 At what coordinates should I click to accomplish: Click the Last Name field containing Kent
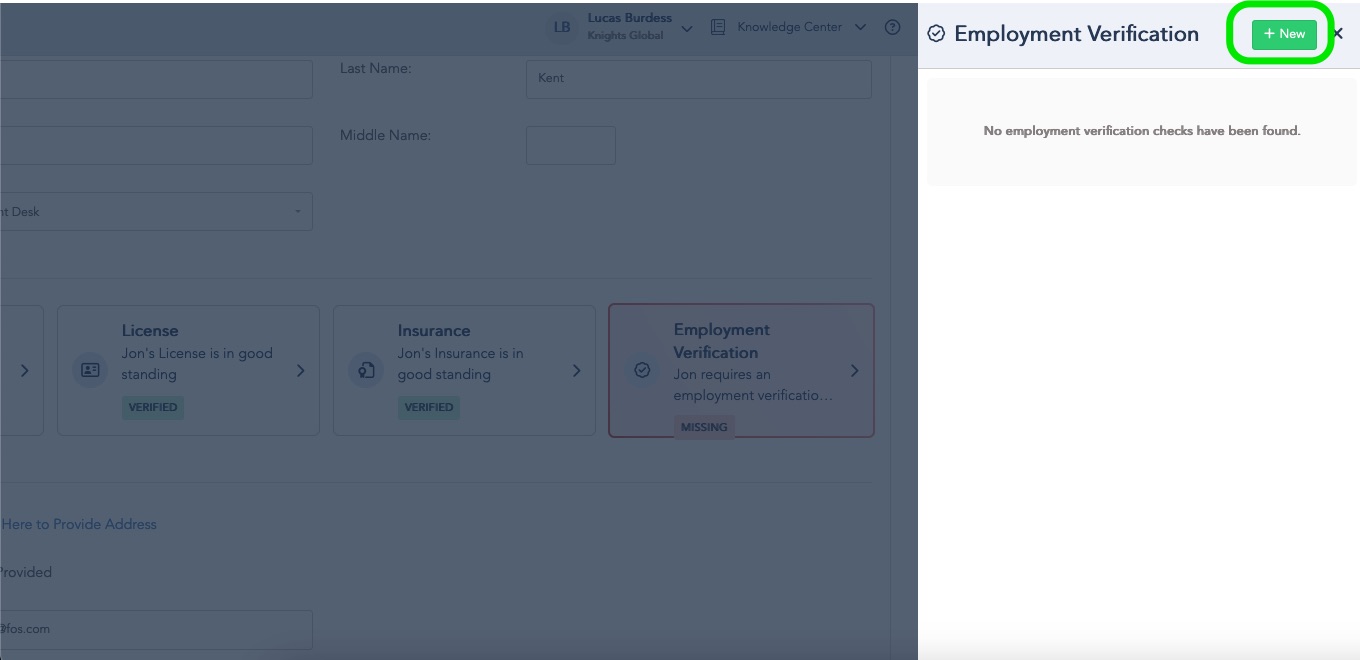point(699,79)
